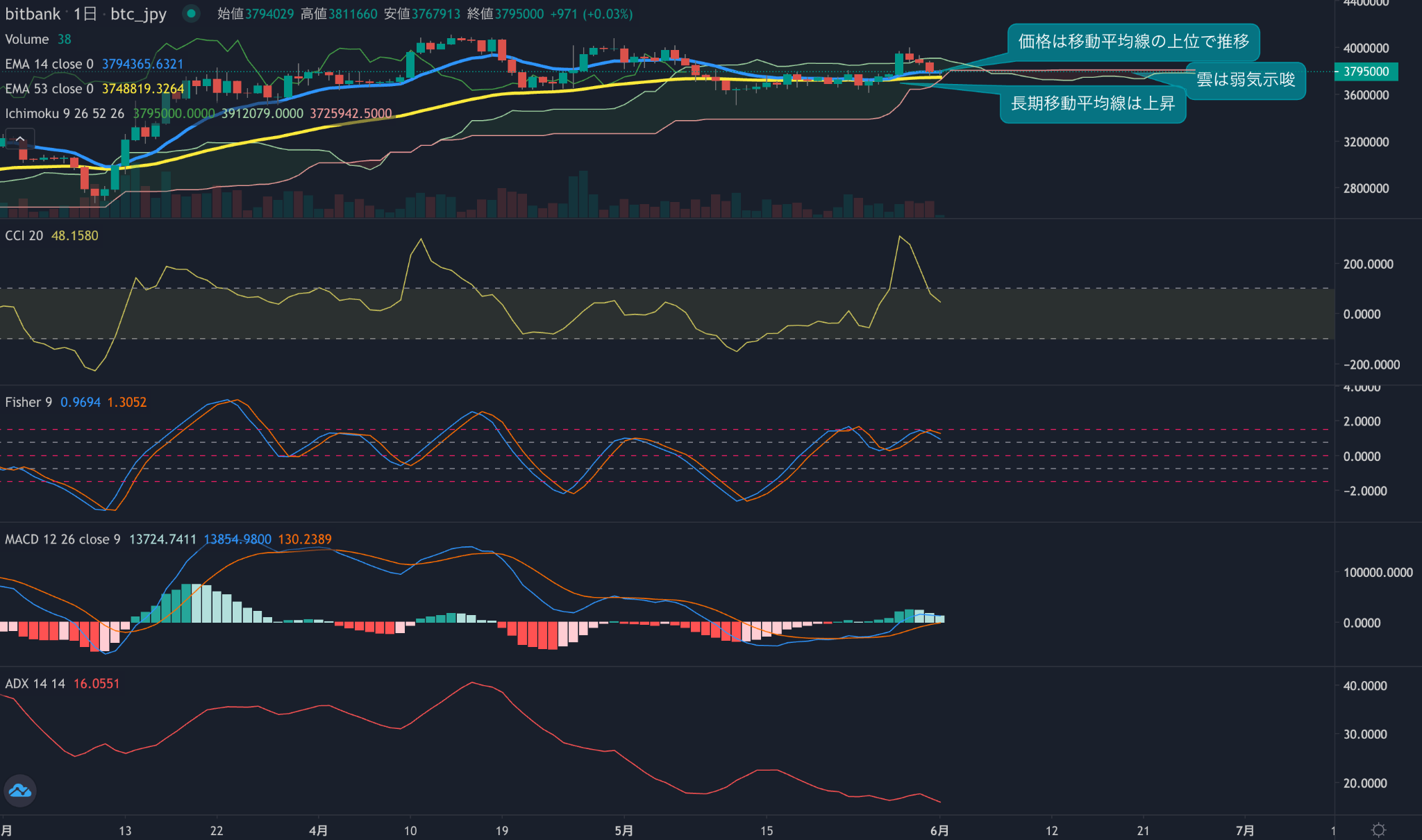Viewport: 1422px width, 840px height.
Task: Change the 1日 interval label
Action: 85,14
